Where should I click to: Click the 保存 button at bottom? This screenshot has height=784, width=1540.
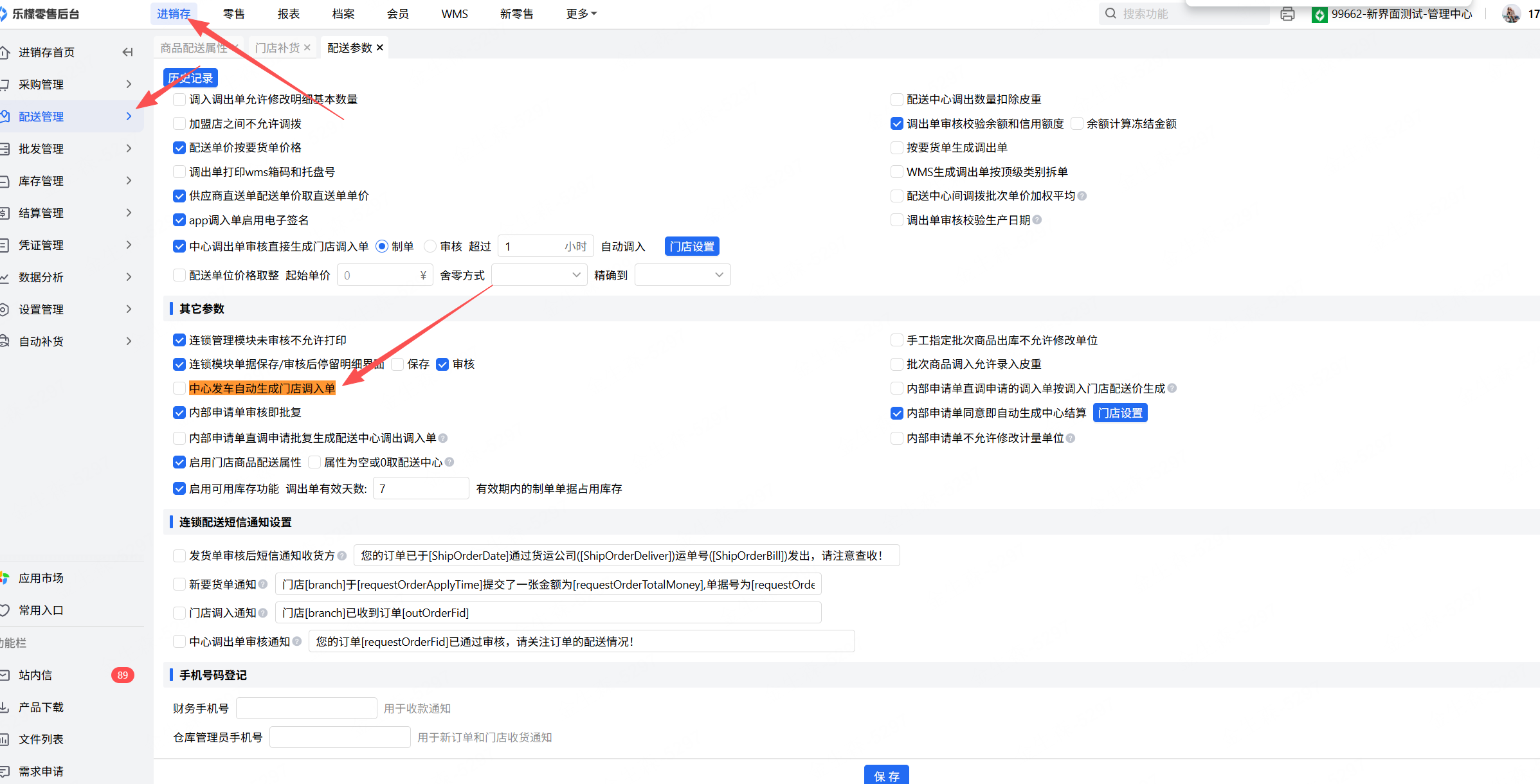point(886,776)
